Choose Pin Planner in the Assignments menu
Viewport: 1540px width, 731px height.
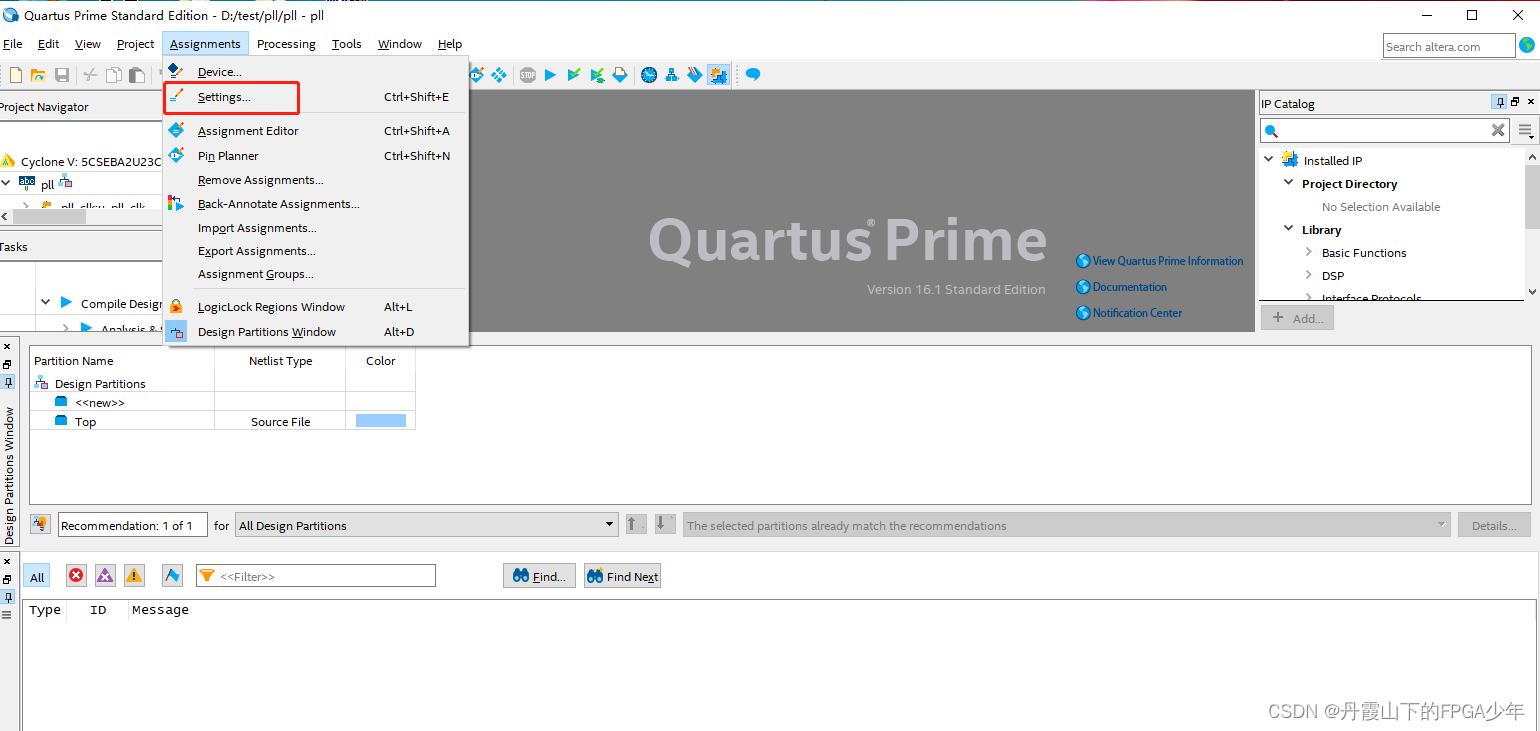[316, 156]
